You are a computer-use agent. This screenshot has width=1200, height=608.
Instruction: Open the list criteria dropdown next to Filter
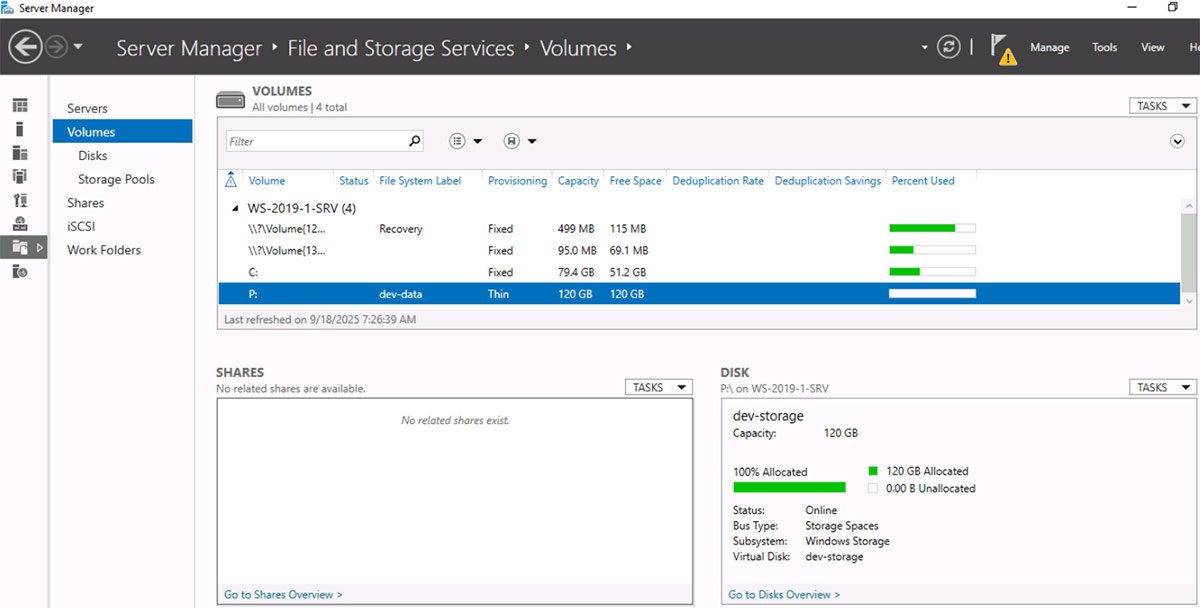pyautogui.click(x=465, y=141)
